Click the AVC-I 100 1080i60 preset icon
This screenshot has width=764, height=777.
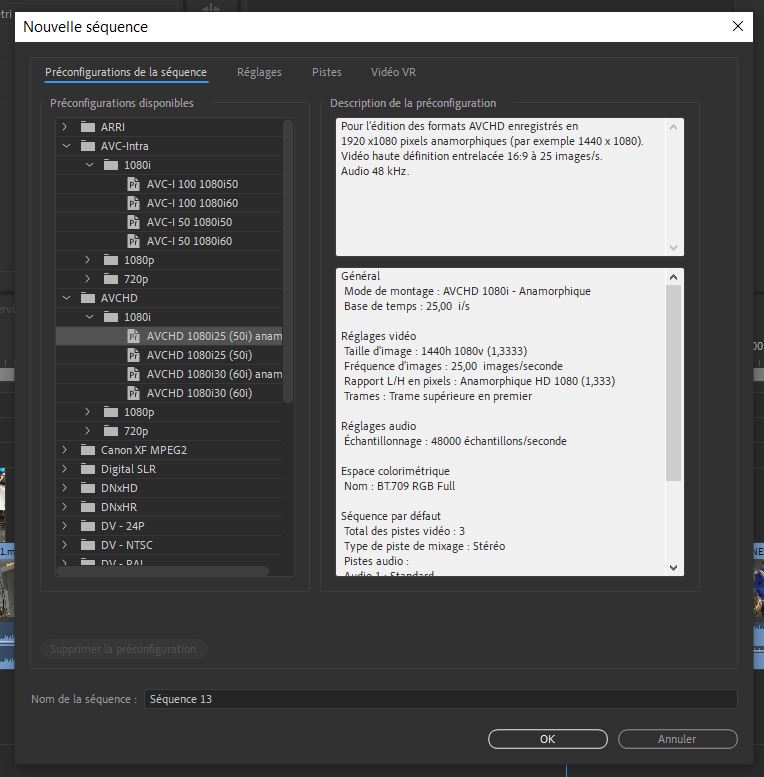point(134,203)
